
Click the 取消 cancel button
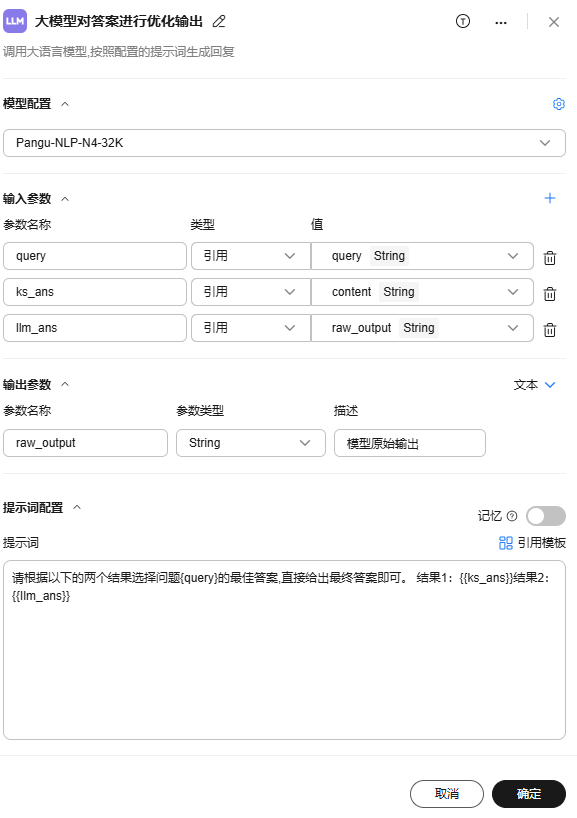[447, 793]
